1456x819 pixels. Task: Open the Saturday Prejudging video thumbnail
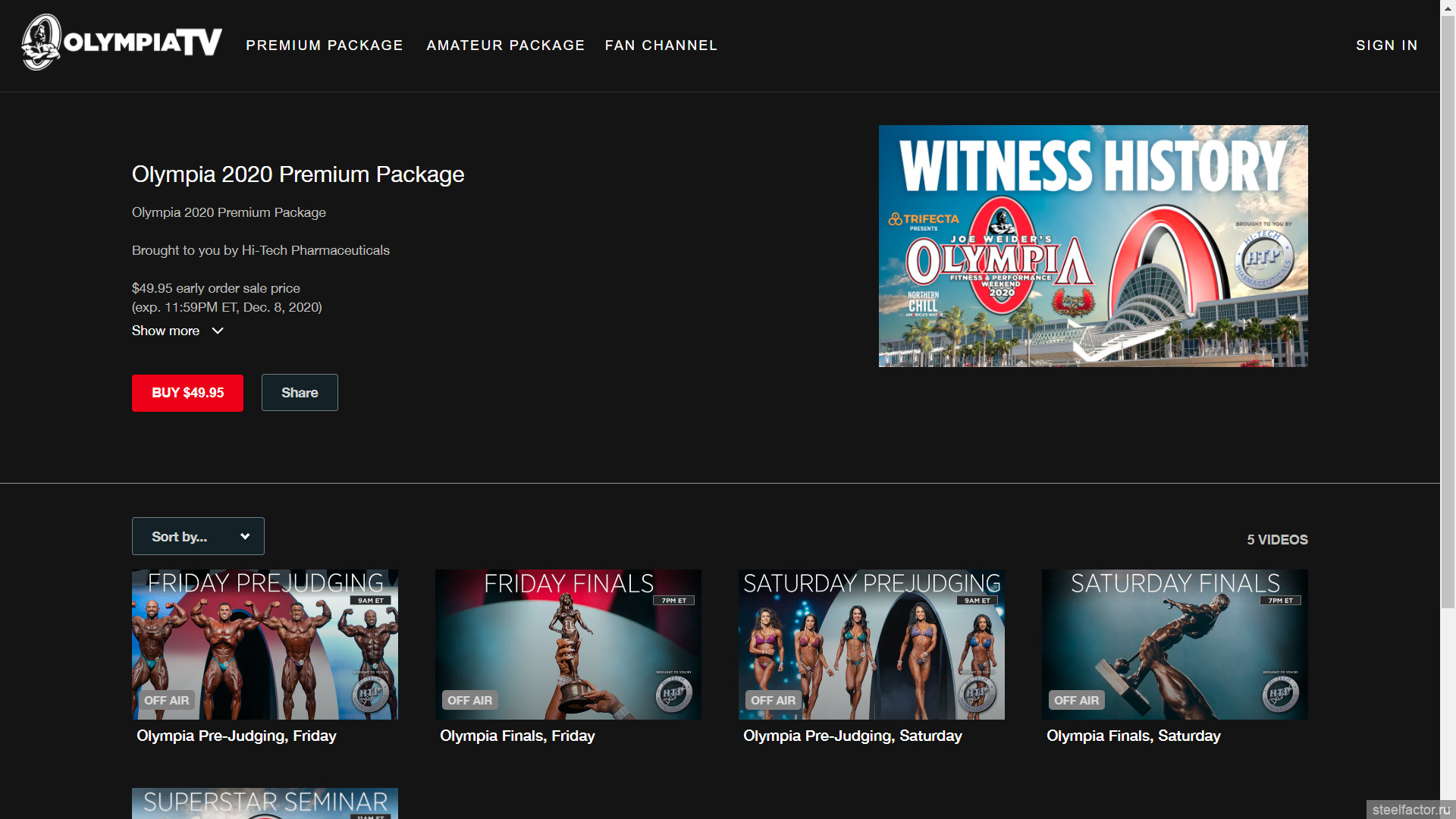click(871, 645)
